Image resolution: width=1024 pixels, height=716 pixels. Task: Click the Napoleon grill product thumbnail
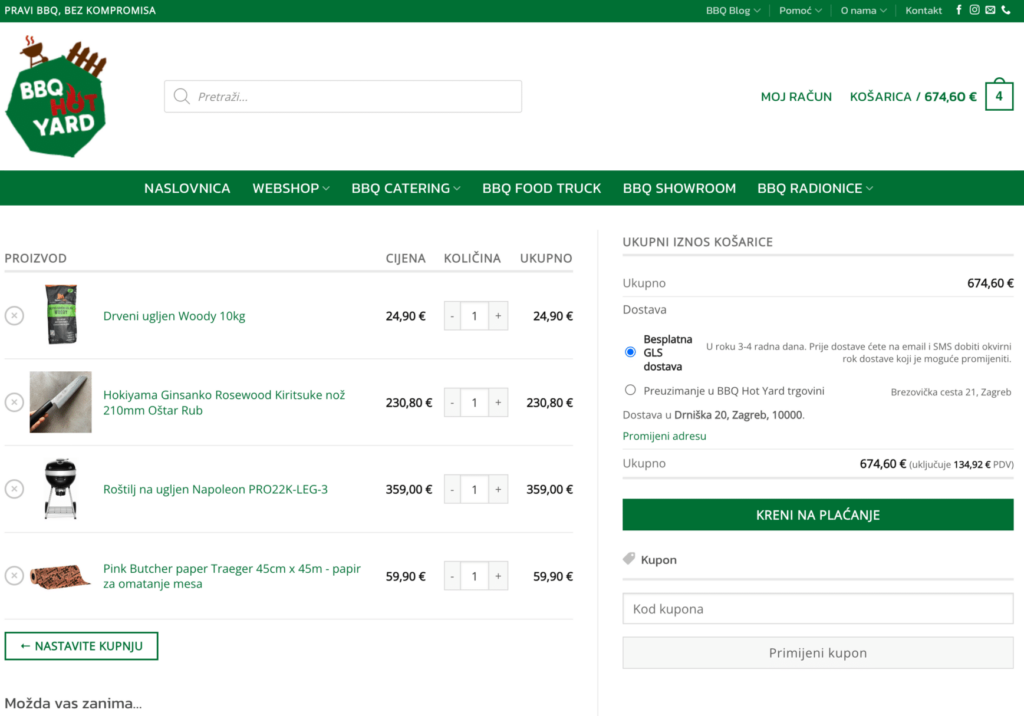[x=61, y=489]
